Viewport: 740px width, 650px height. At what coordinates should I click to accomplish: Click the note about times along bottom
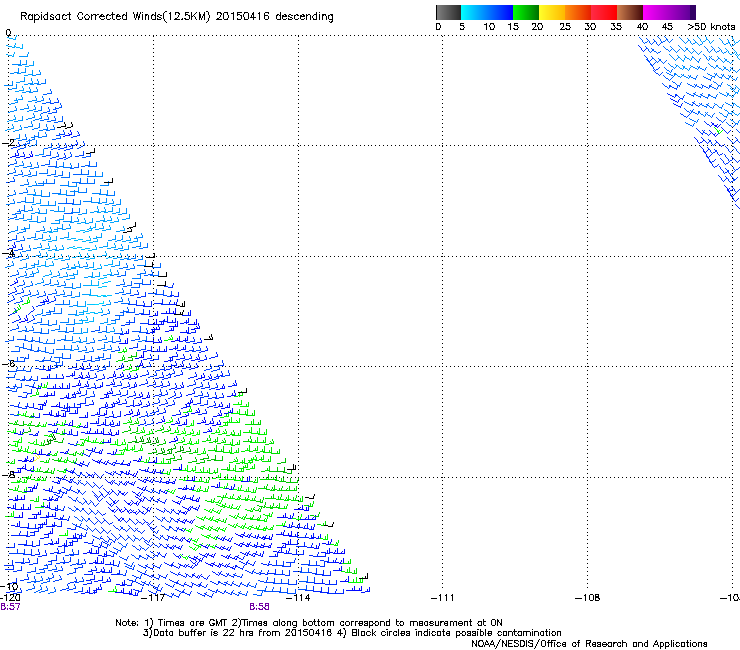tap(367, 623)
